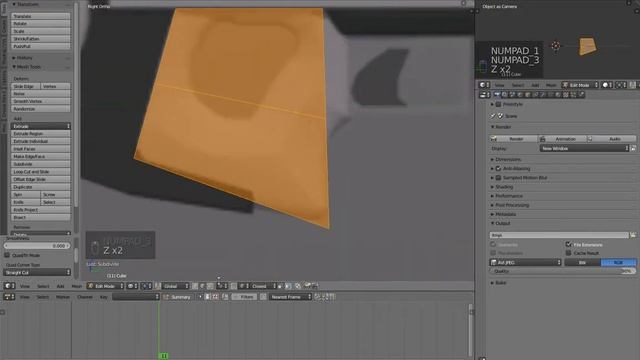Viewport: 640px width, 360px height.
Task: Toggle the Freestyle checkbox
Action: click(498, 104)
